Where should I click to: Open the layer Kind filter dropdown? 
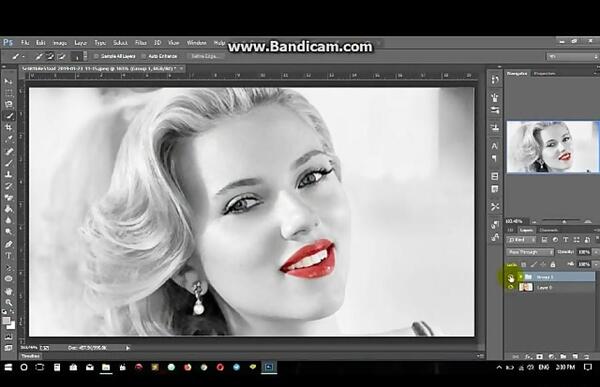pyautogui.click(x=522, y=240)
